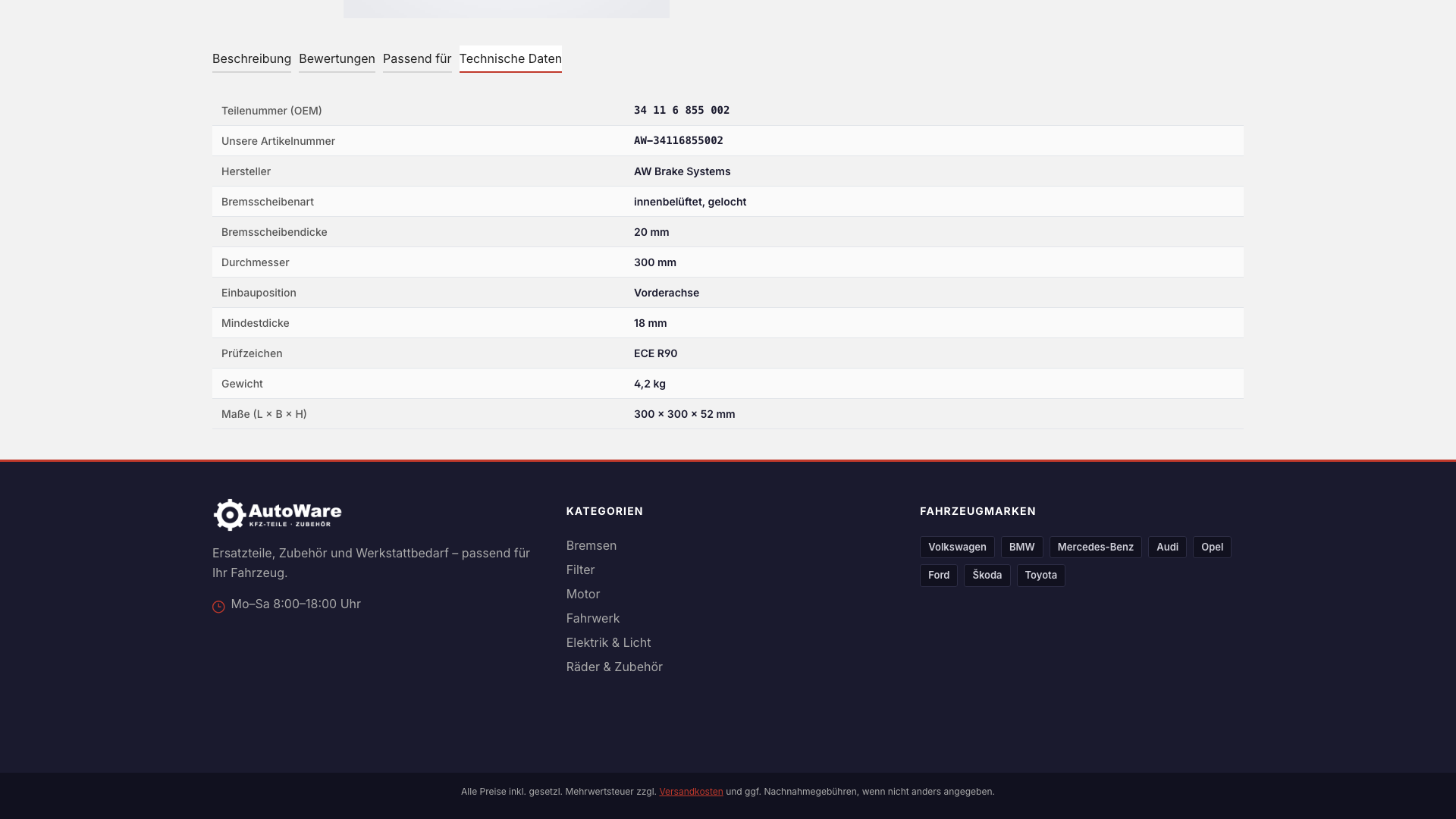
Task: Click the Mercedes-Benz brand tag
Action: pyautogui.click(x=1095, y=547)
